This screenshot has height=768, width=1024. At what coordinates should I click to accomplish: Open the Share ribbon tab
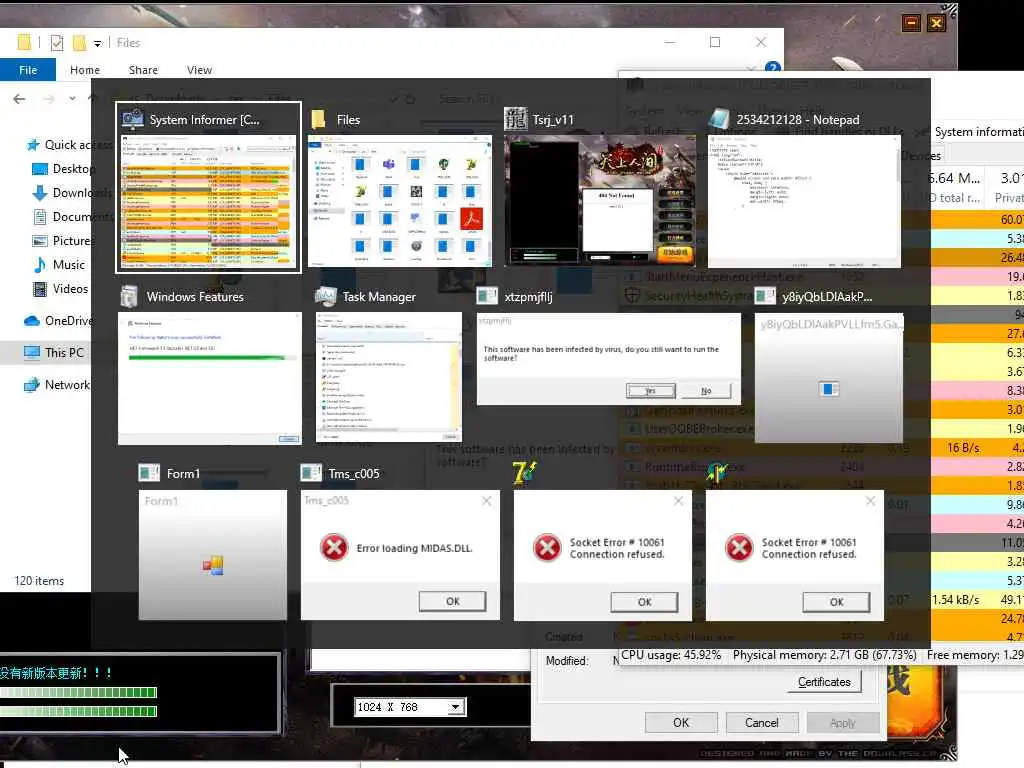(143, 70)
